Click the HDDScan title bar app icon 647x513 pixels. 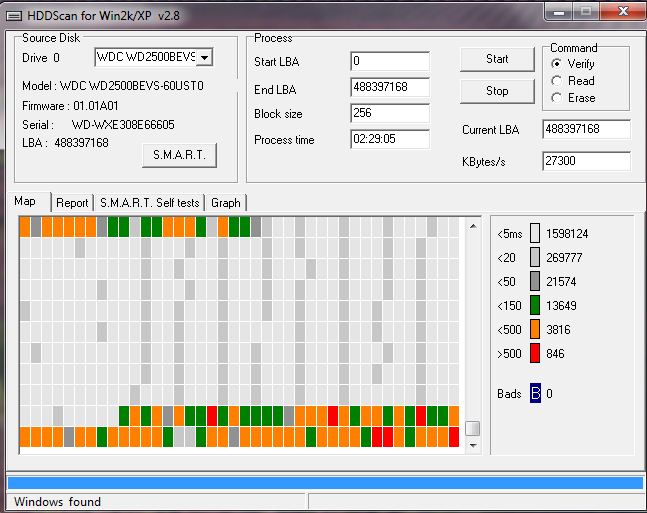[14, 16]
